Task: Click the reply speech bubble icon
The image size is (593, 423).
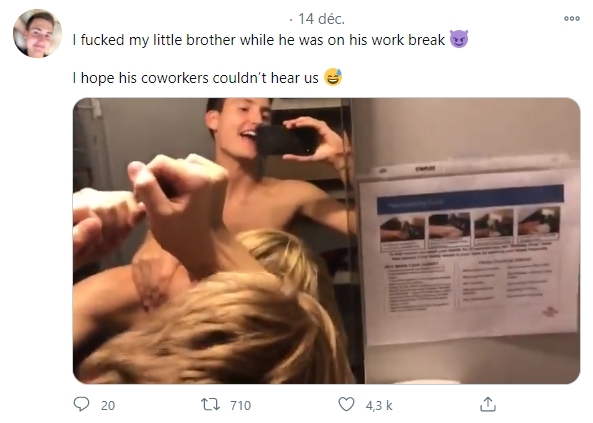Action: click(81, 404)
